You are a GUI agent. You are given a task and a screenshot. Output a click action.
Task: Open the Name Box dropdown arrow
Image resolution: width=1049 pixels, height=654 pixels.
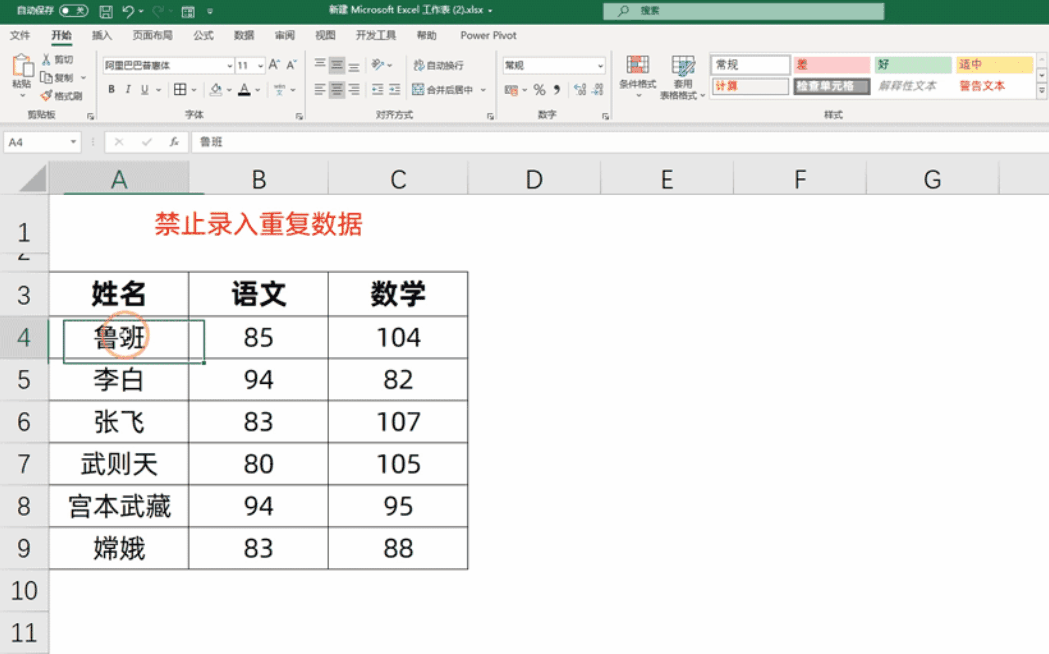[x=74, y=142]
